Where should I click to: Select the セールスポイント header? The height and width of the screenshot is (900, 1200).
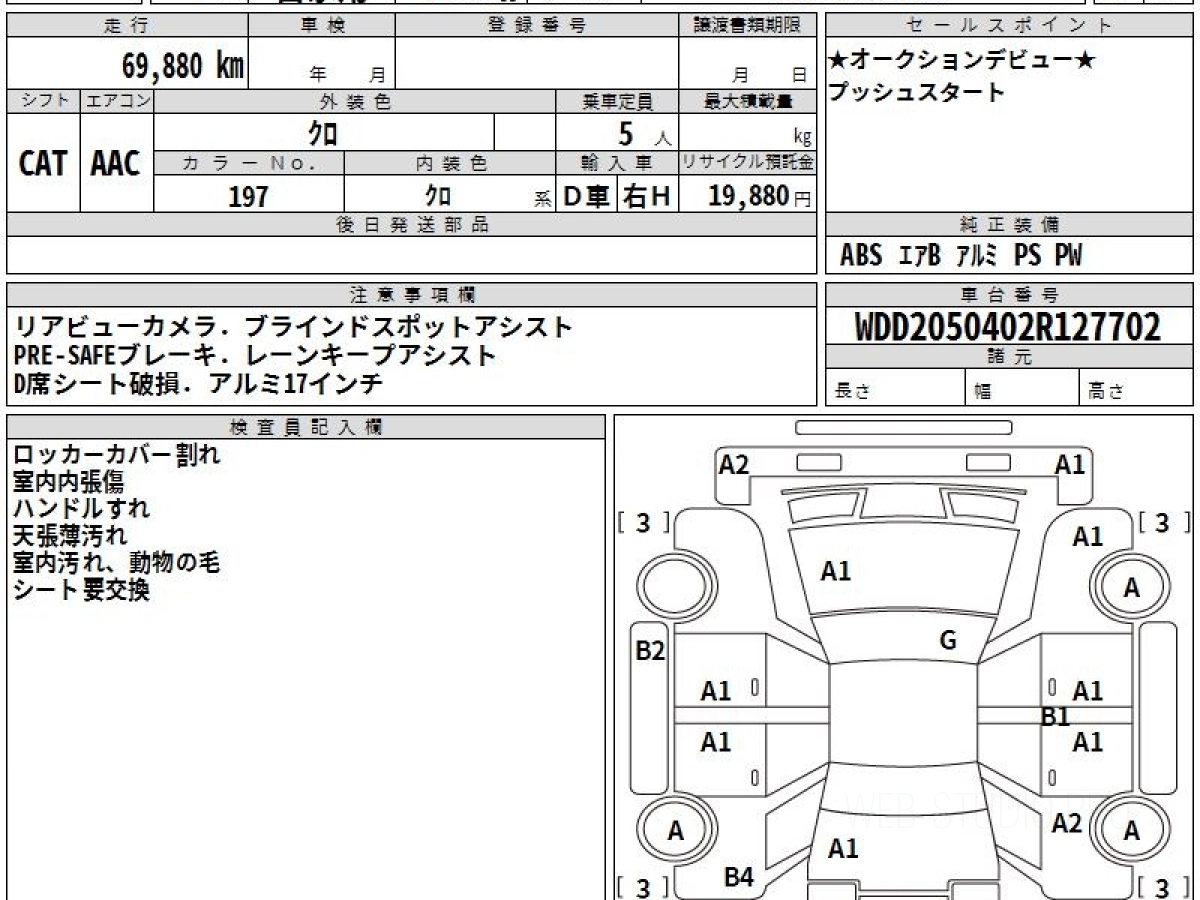click(1009, 25)
